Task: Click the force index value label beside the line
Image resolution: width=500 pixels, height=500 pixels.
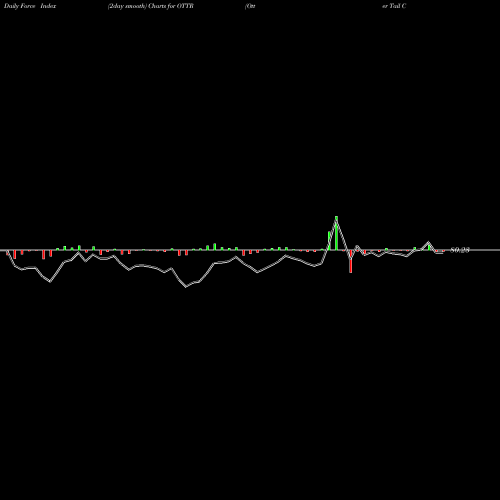Action: click(460, 250)
